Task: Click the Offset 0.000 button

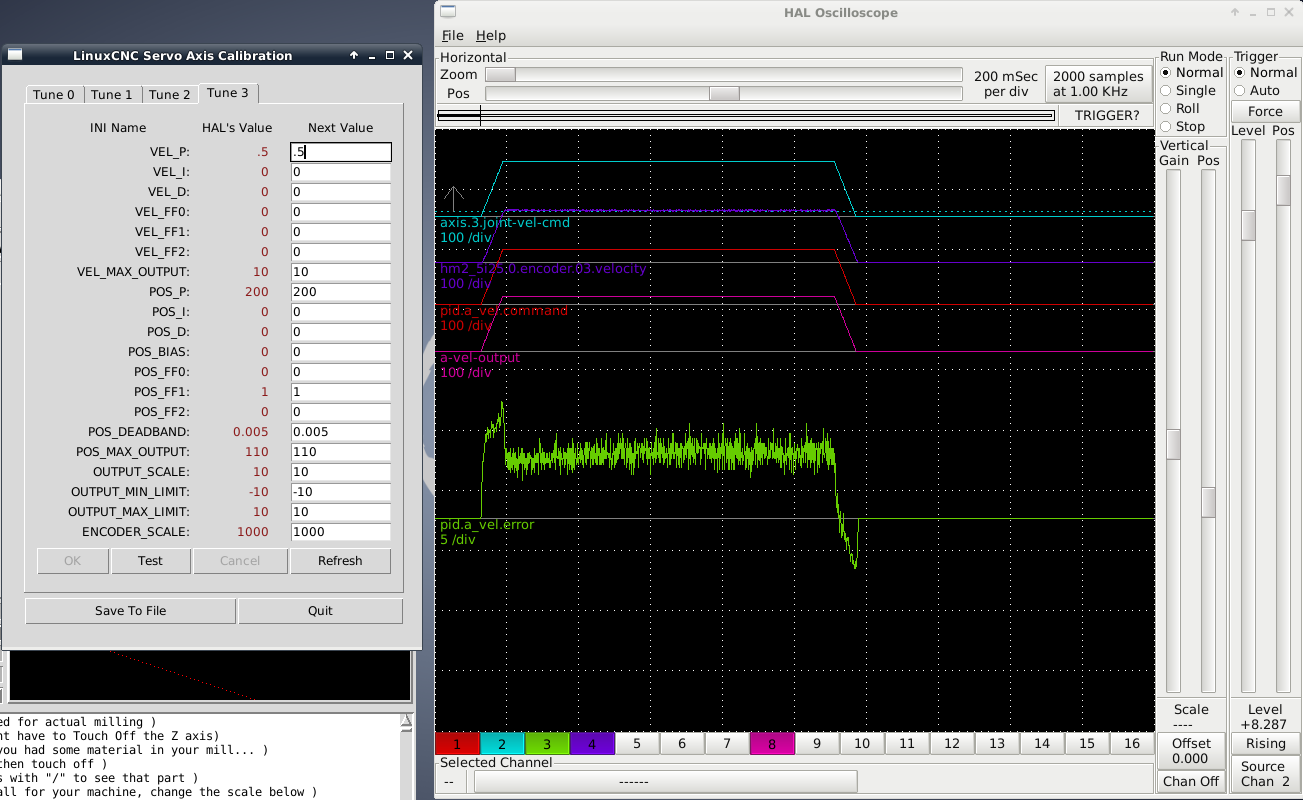Action: point(1191,751)
